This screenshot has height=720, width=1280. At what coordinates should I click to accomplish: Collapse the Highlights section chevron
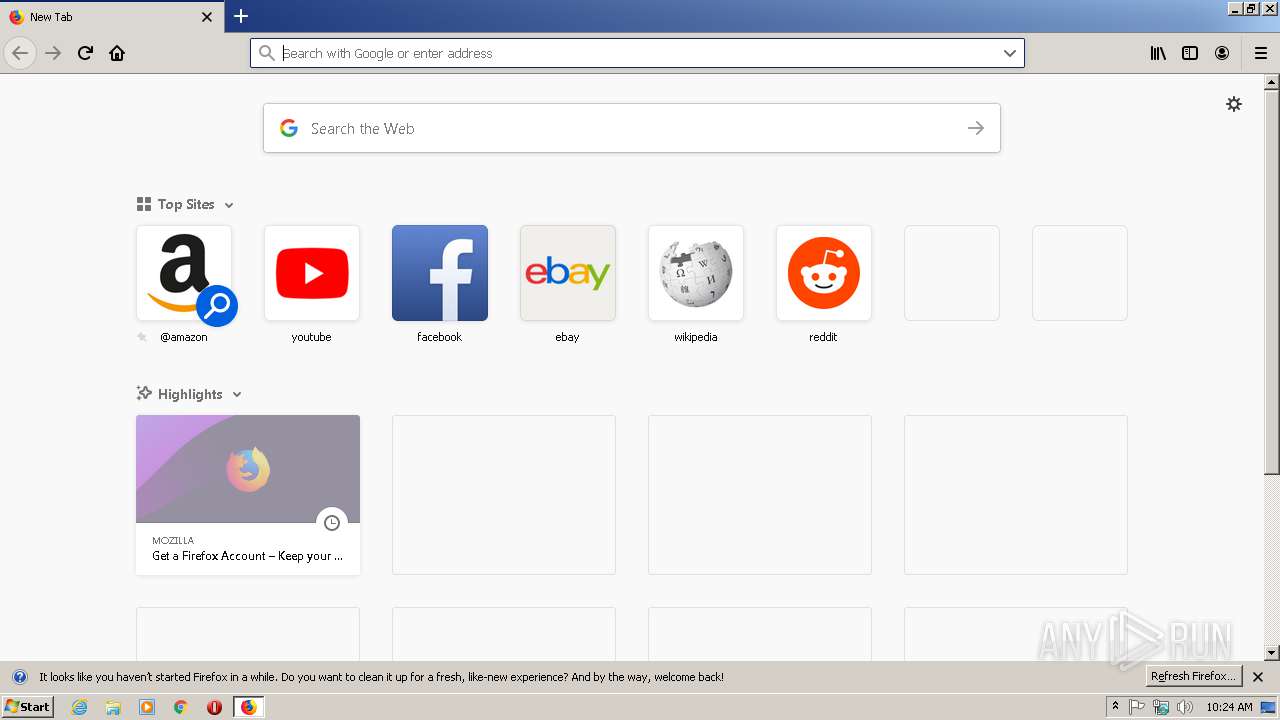(x=237, y=395)
